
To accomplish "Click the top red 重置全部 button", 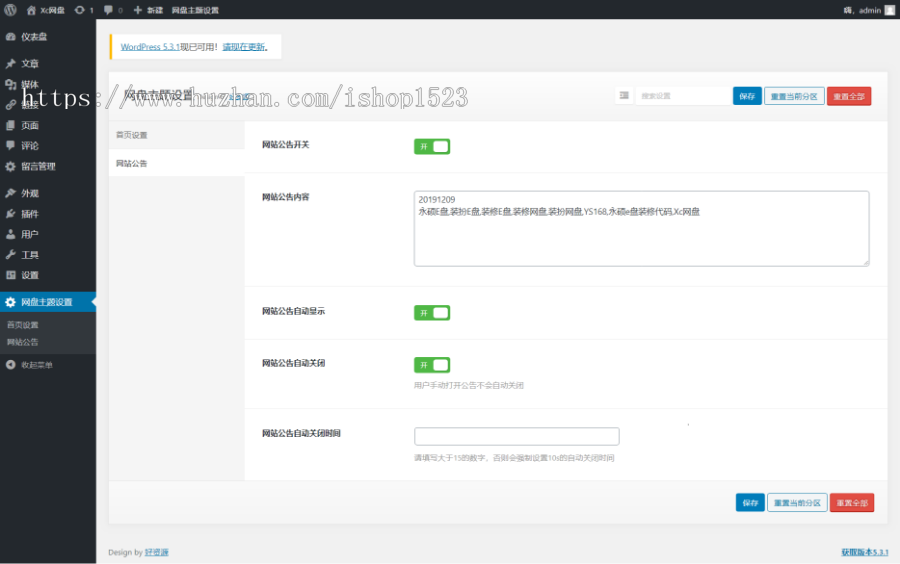I will [849, 96].
